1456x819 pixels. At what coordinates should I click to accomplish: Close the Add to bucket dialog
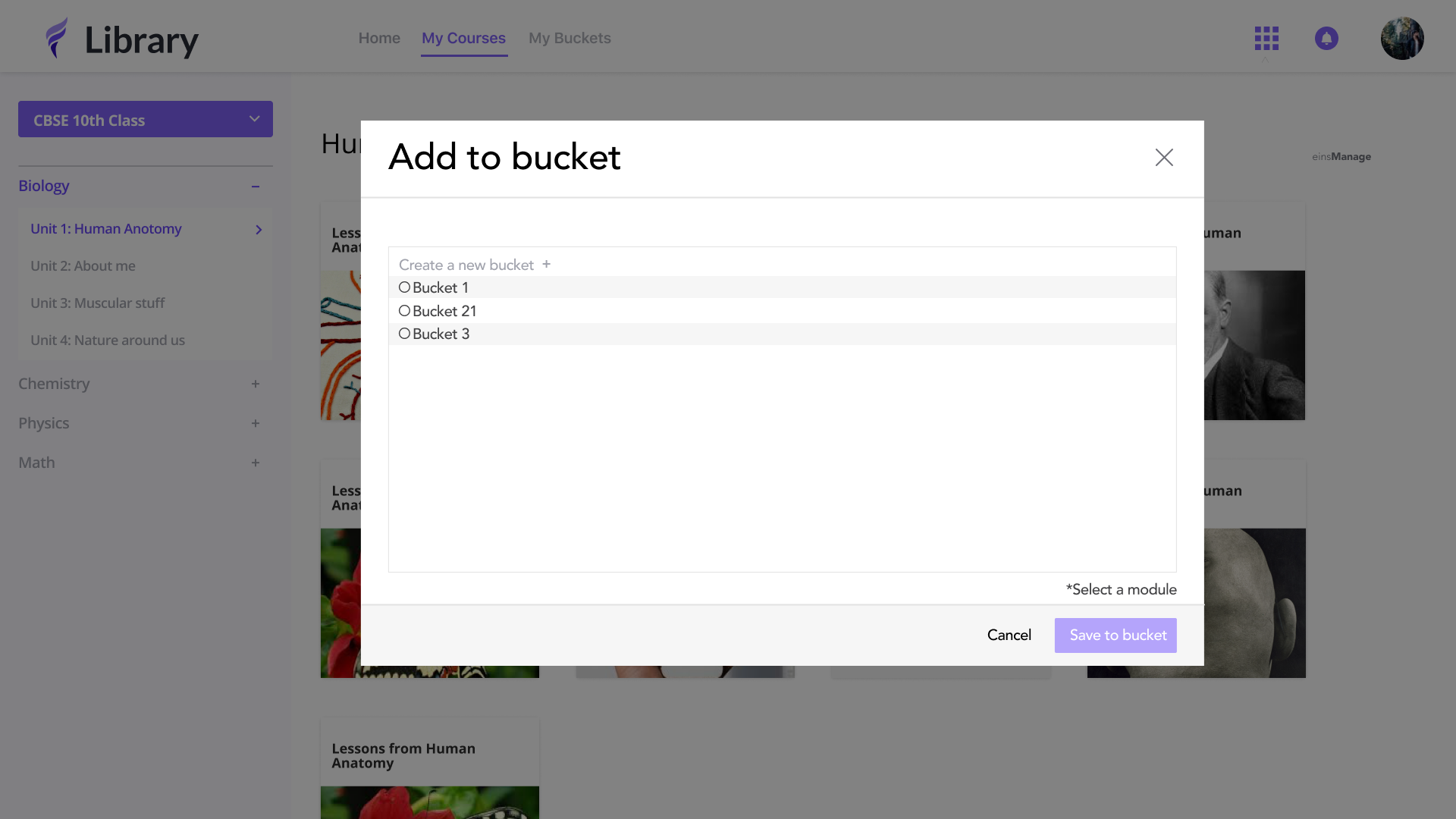[x=1164, y=157]
